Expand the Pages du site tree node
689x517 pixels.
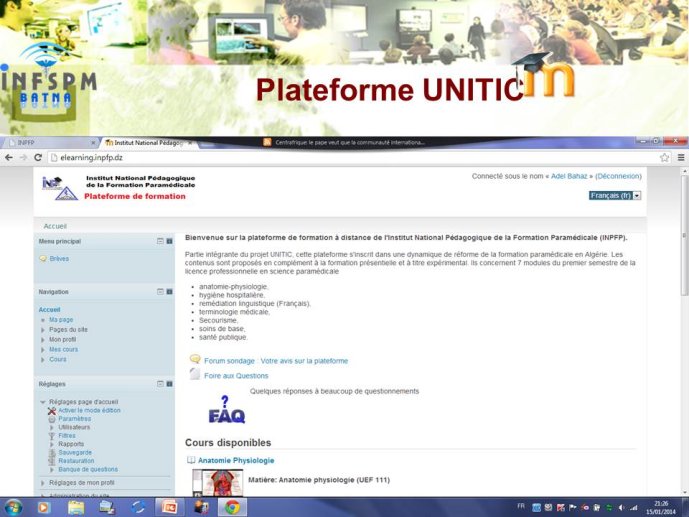click(43, 330)
